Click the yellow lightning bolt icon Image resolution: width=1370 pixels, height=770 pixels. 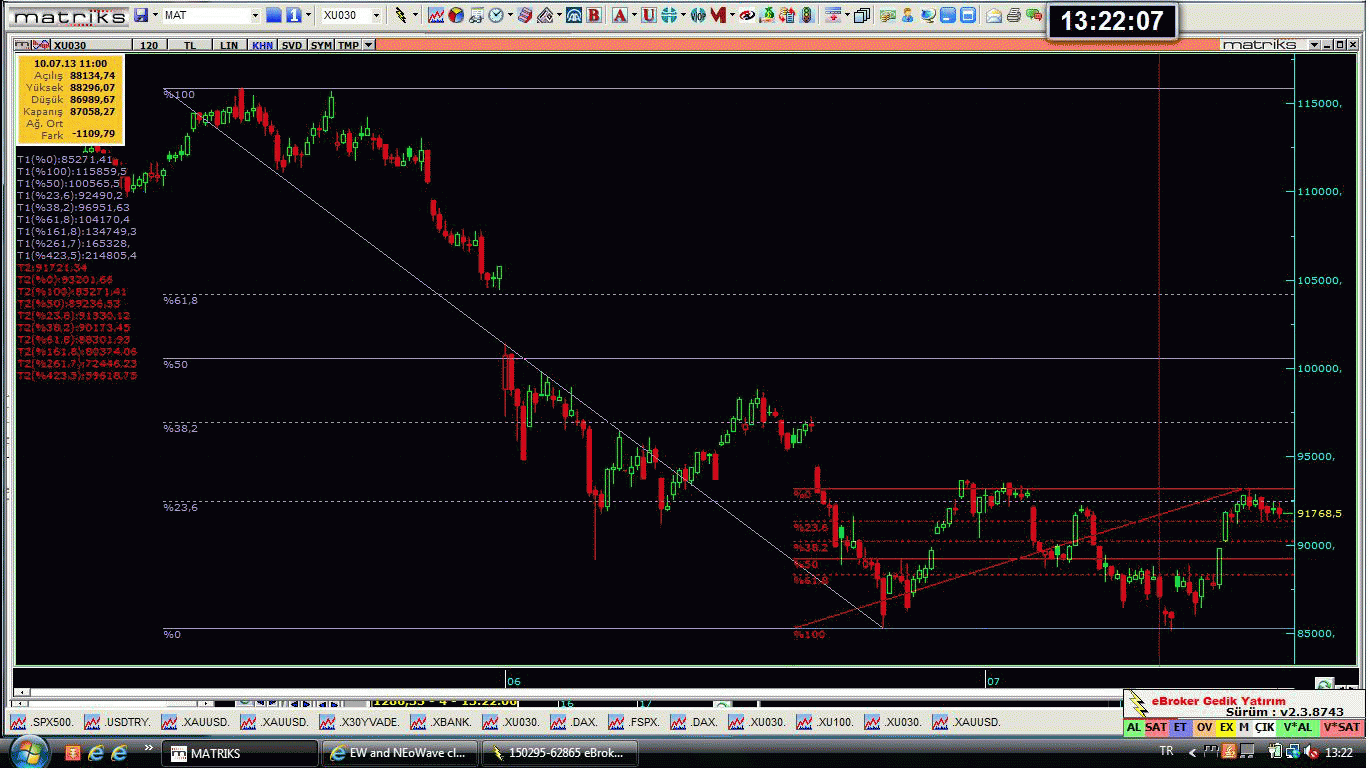tap(400, 15)
